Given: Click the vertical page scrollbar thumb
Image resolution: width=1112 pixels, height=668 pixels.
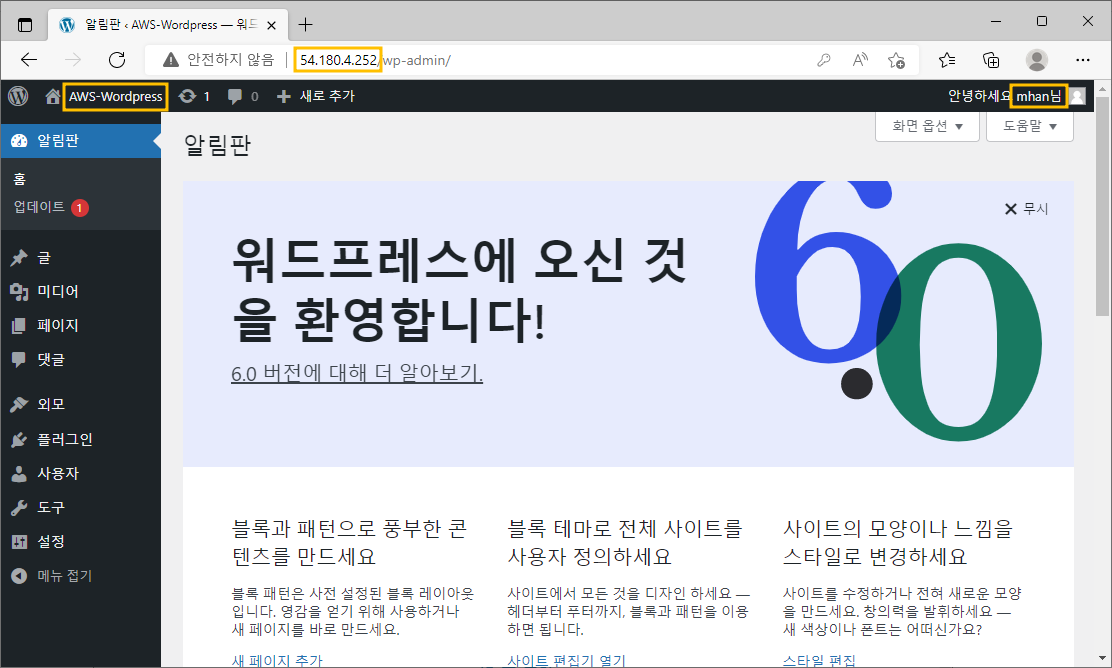Looking at the screenshot, I should tap(1103, 206).
